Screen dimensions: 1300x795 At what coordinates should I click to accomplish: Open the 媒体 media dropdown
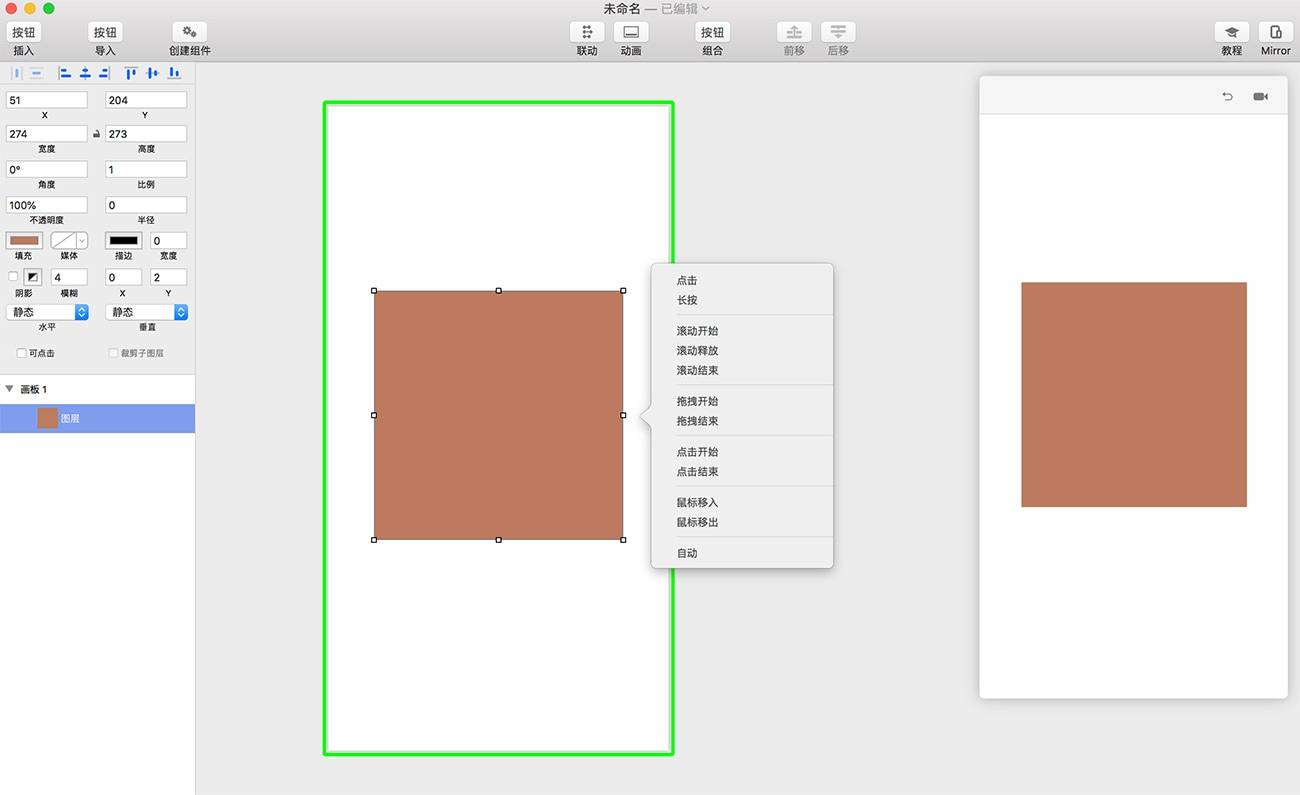tap(69, 240)
